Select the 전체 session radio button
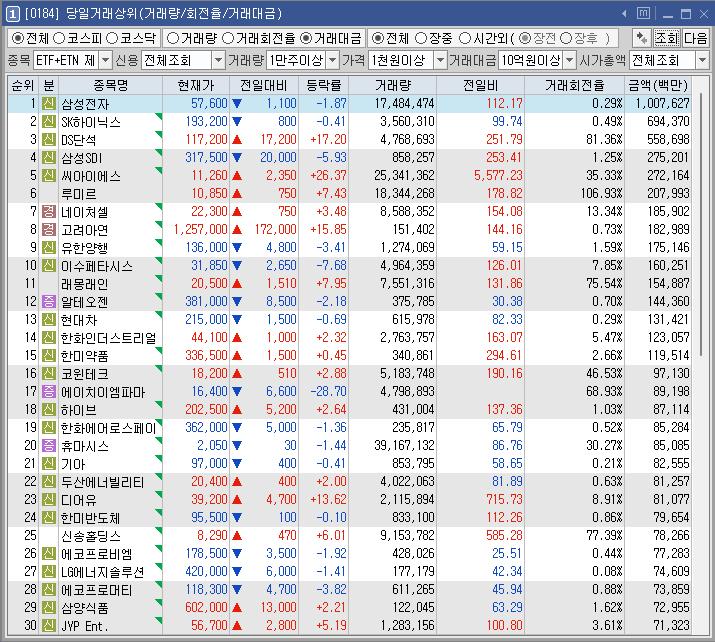715x642 pixels. 378,39
